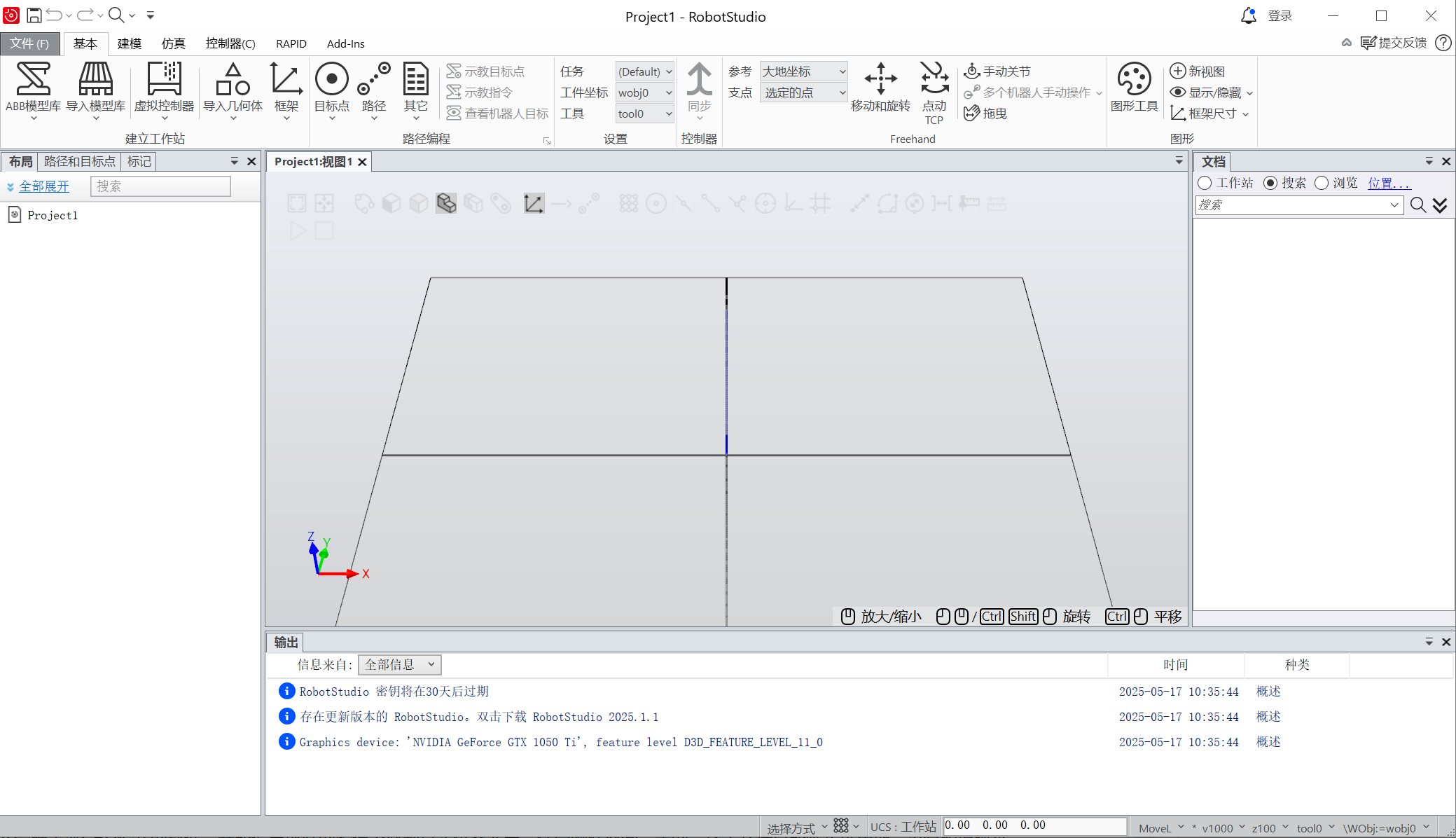Activate the 移动和旋转 freehand tool

880,88
